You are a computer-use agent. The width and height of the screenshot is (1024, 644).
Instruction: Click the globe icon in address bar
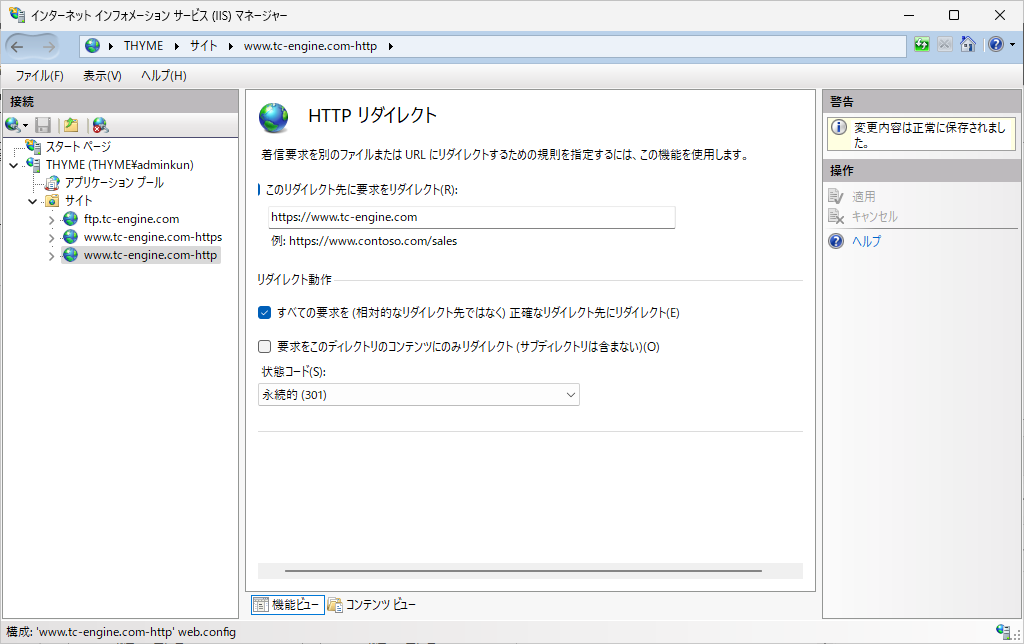click(x=93, y=46)
